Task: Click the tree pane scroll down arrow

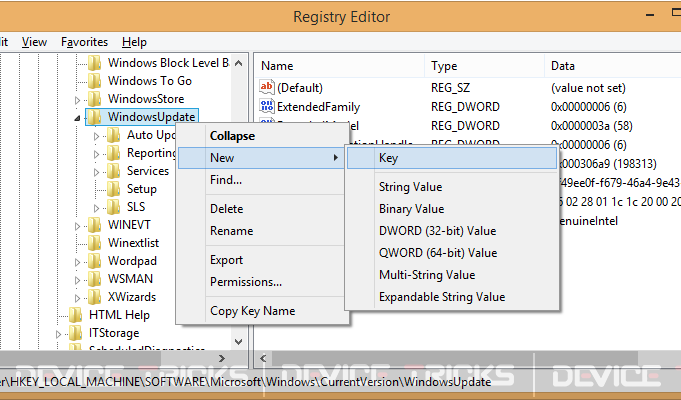Action: (x=238, y=342)
